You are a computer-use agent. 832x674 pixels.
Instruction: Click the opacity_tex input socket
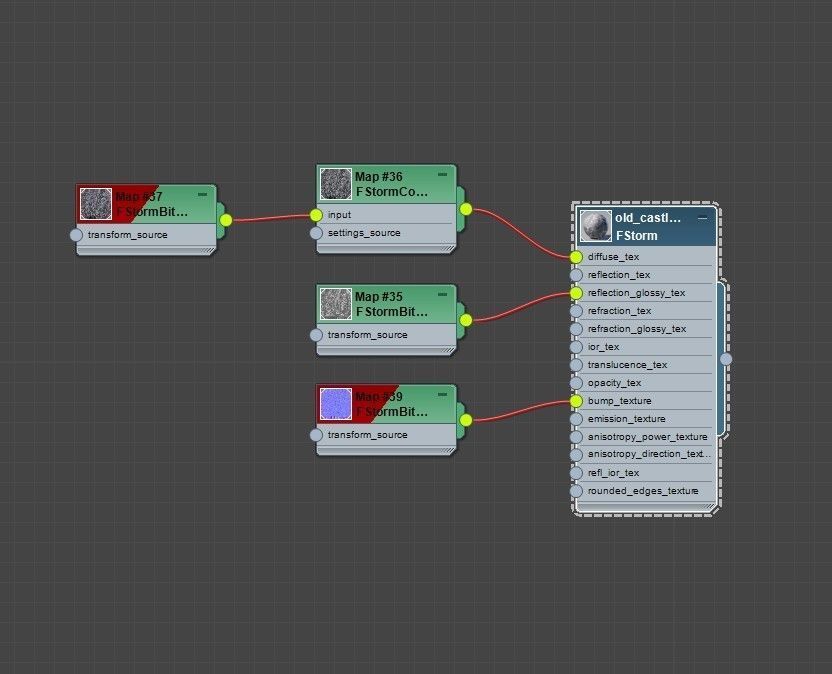[x=576, y=383]
